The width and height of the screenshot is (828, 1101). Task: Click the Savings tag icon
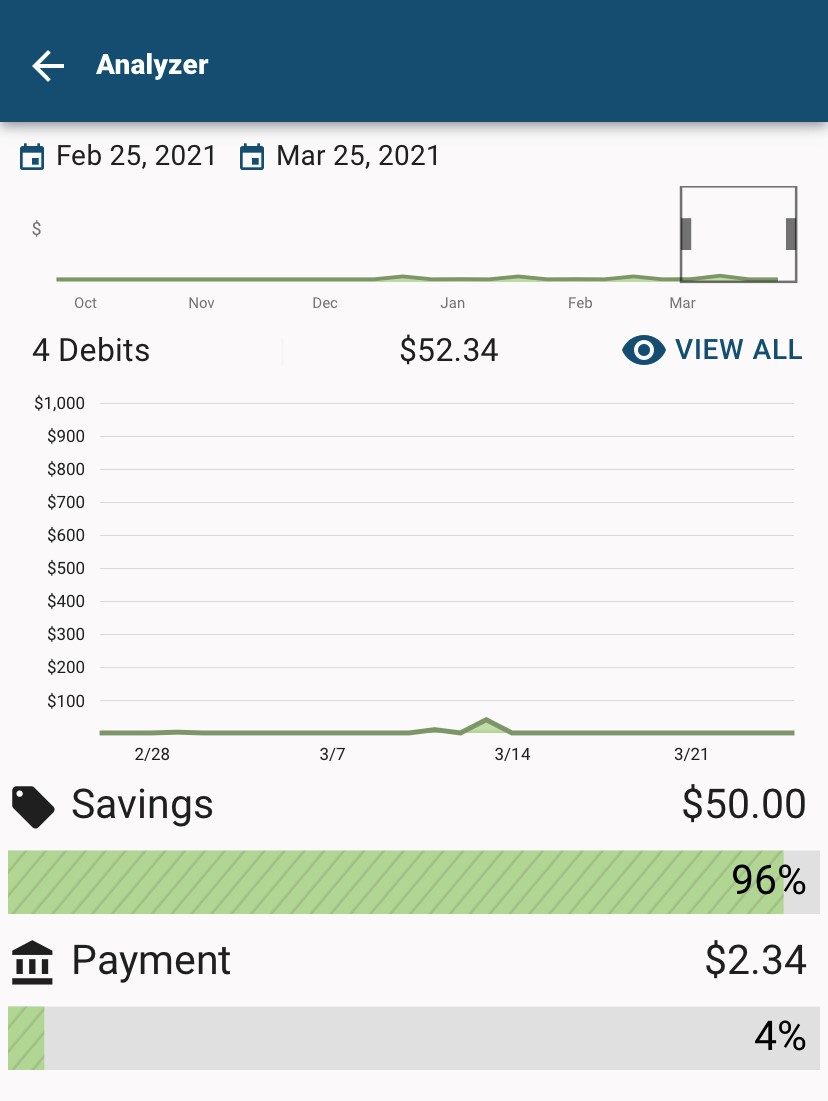tap(33, 807)
